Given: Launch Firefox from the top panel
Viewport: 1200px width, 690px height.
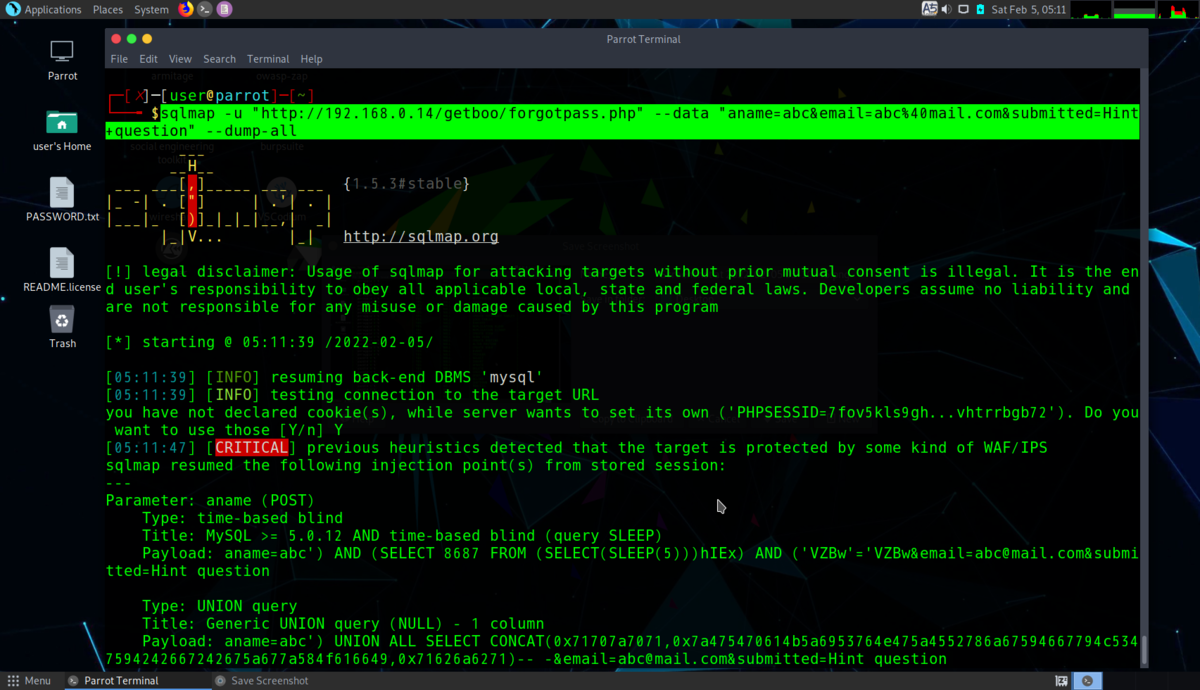Looking at the screenshot, I should click(186, 9).
